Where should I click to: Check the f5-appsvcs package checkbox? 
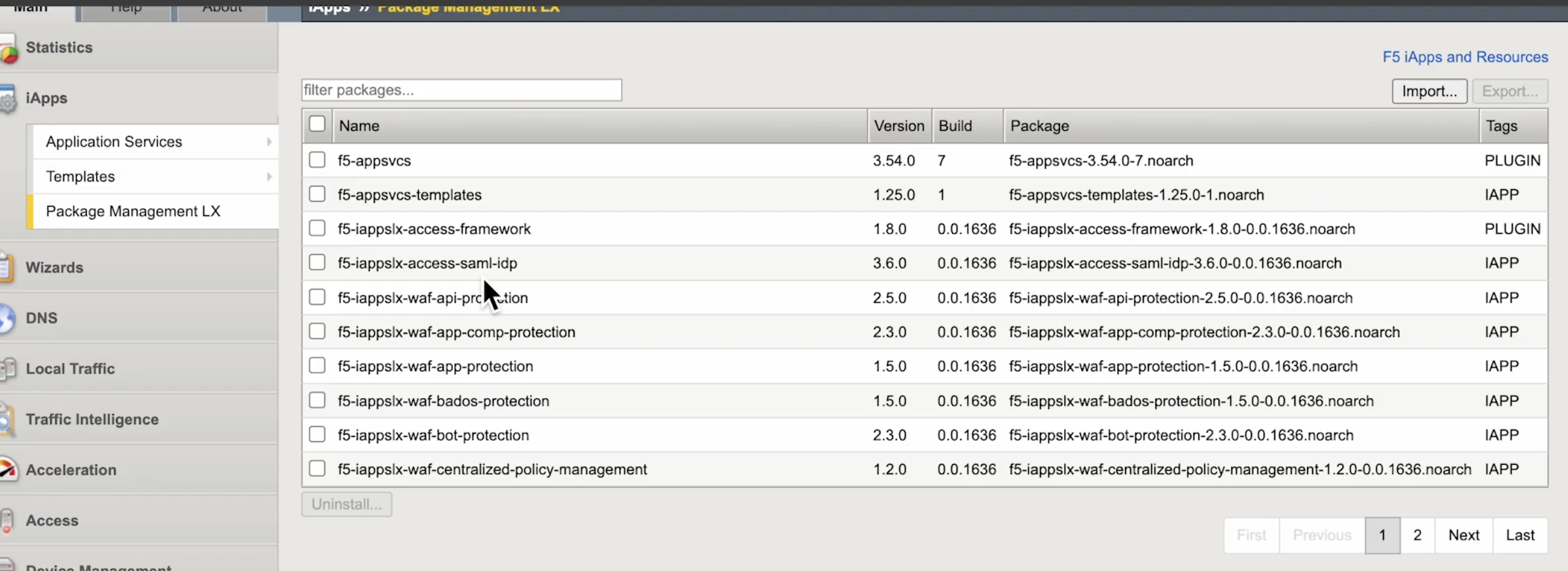tap(317, 160)
